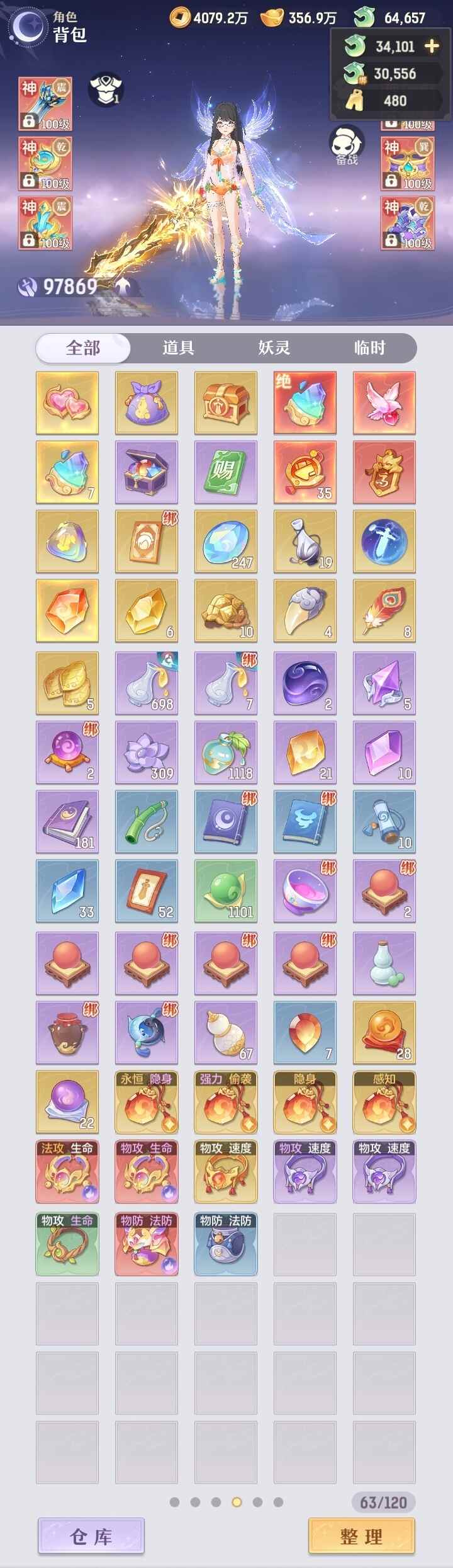The width and height of the screenshot is (453, 1568).
Task: Open the 临时 tab
Action: click(369, 348)
